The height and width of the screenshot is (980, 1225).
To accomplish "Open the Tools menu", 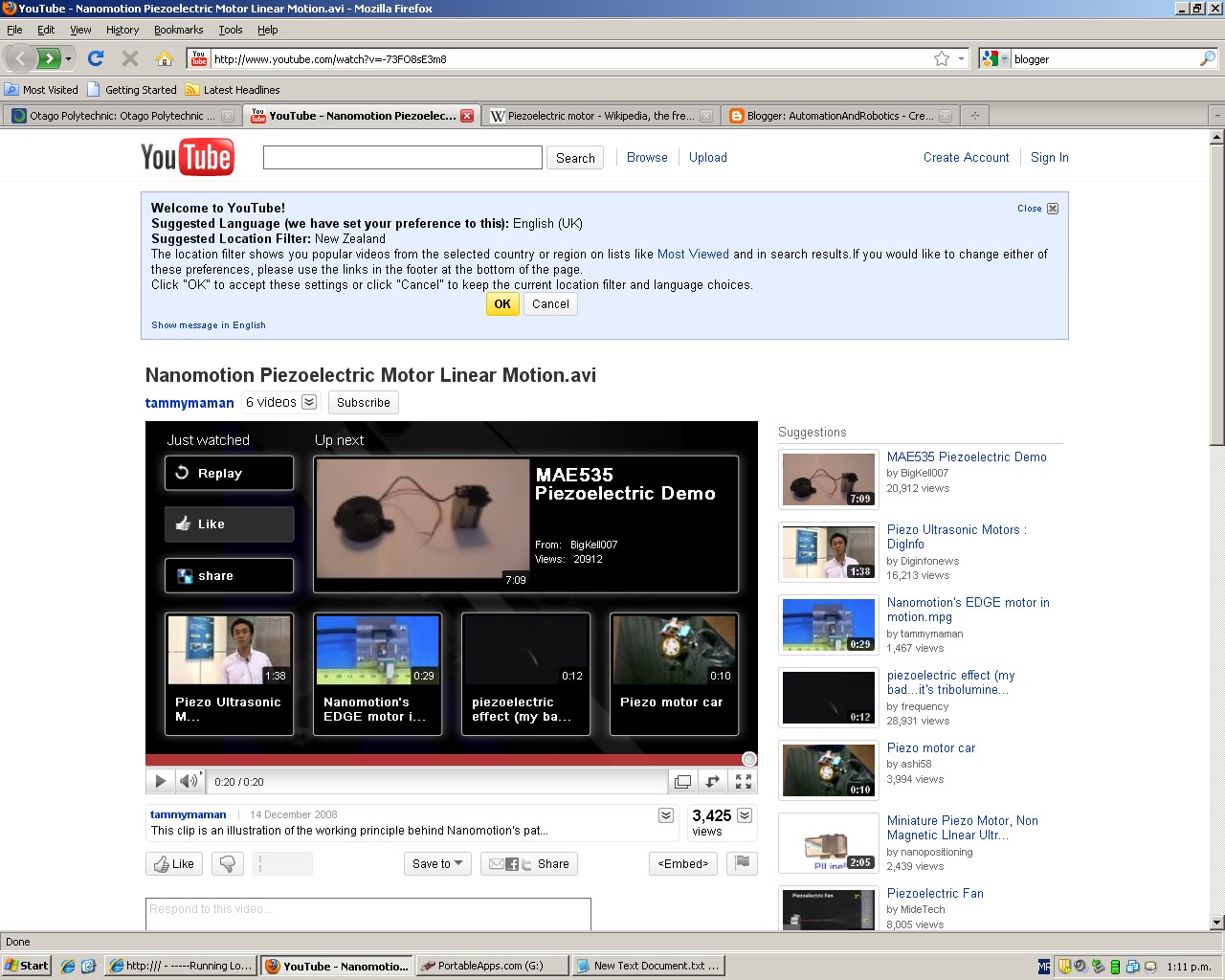I will pos(231,30).
